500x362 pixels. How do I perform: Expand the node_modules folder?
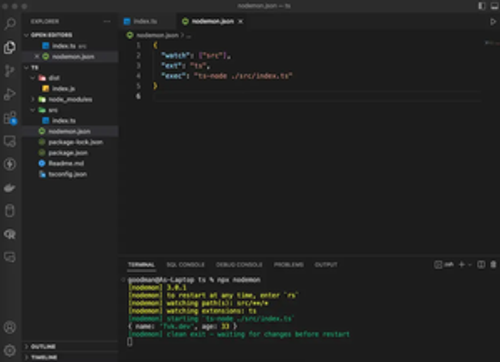[x=33, y=99]
